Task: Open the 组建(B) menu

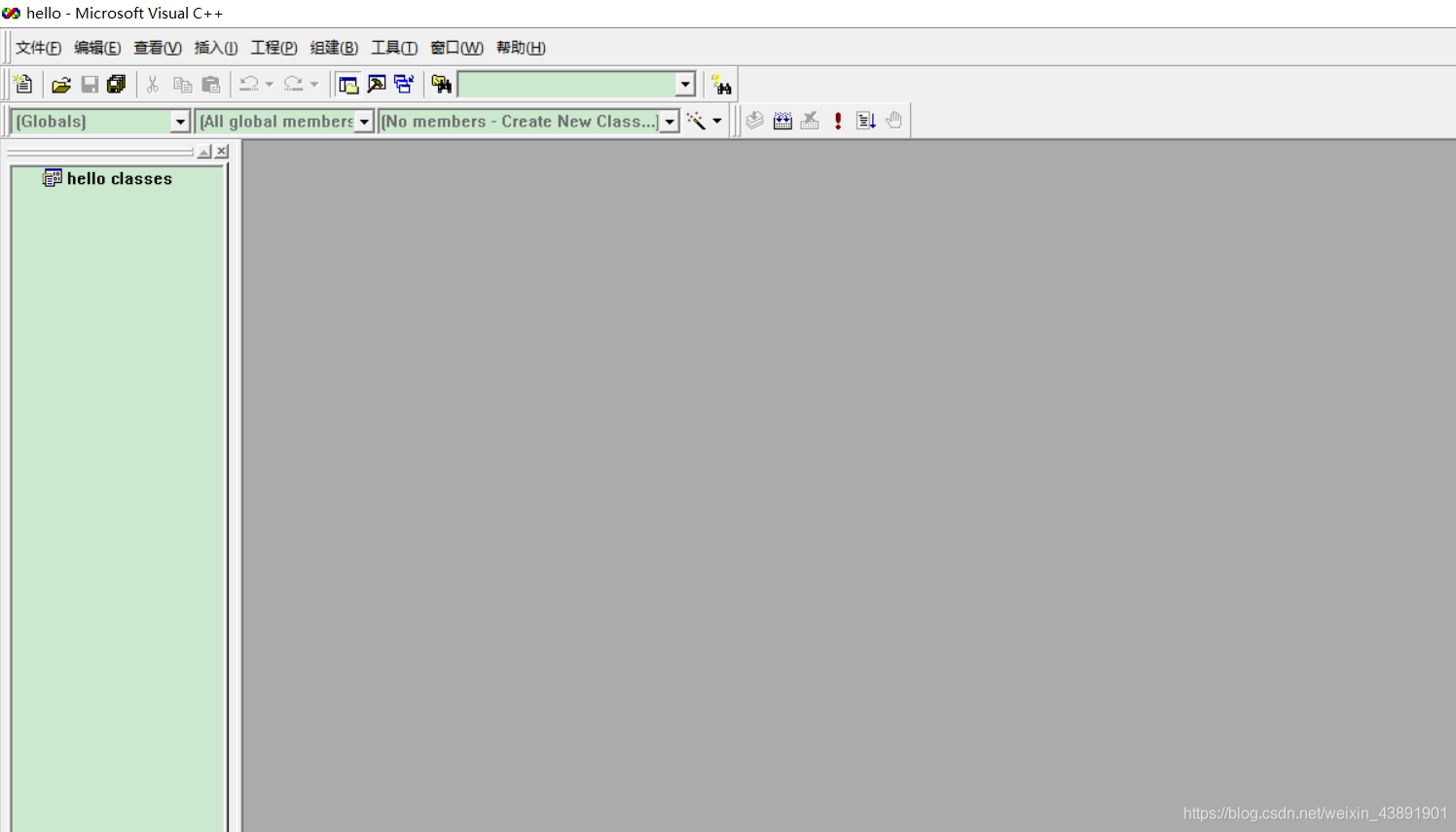Action: click(x=334, y=48)
